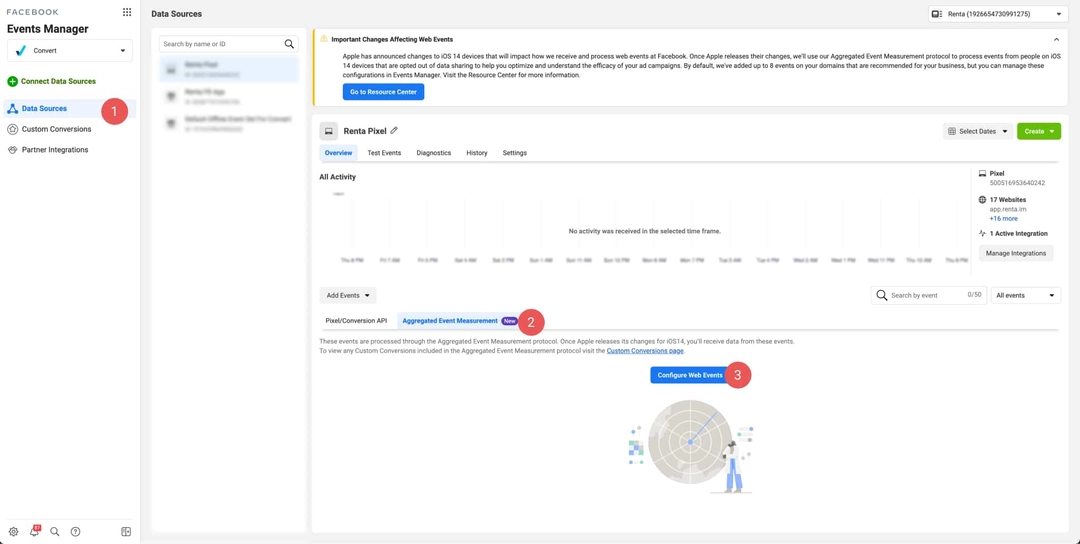Click the green Connect Data Sources plus icon

pos(12,81)
